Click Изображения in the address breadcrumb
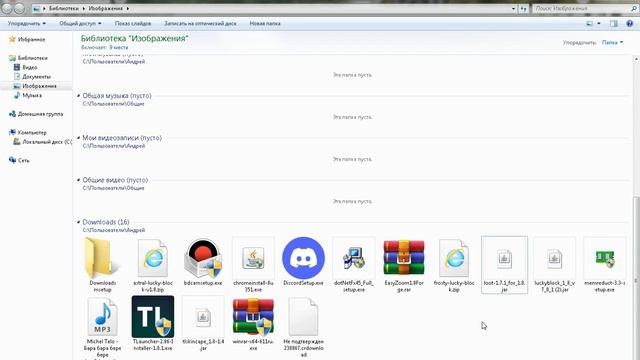 pos(106,8)
